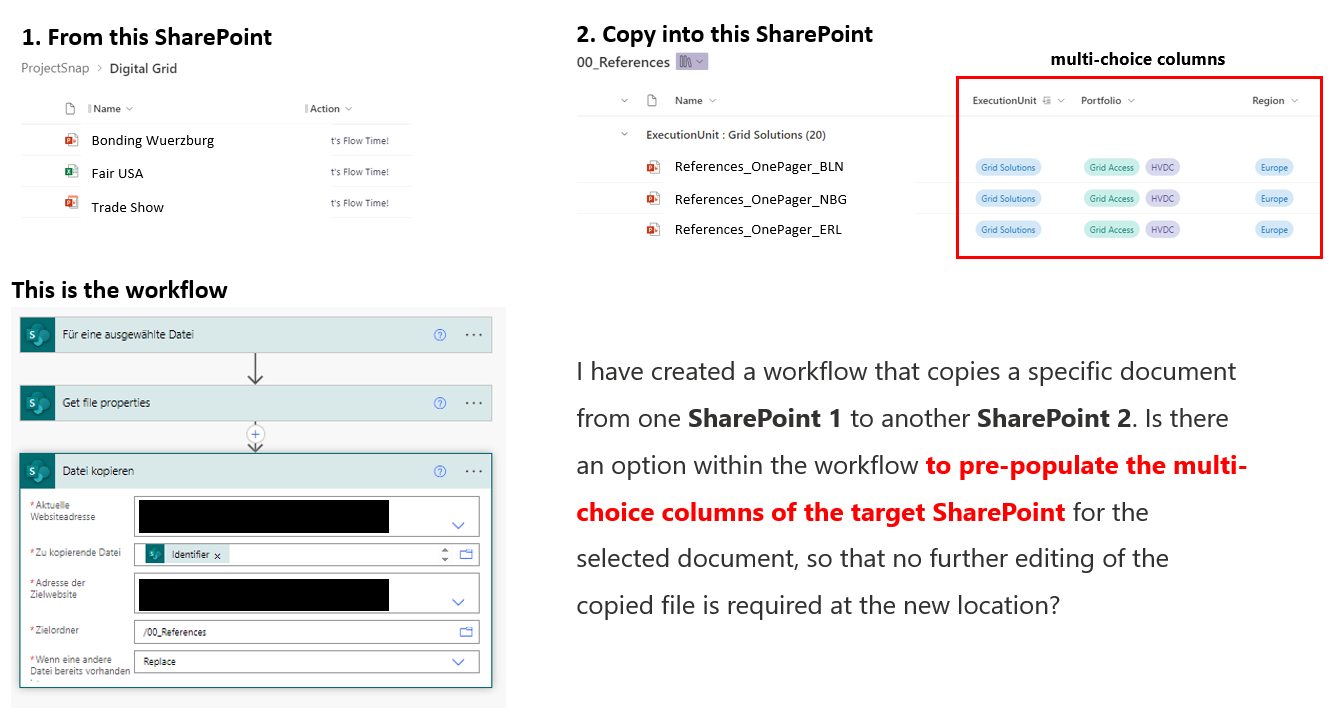Click Grid Access tag in NBG row
1344x714 pixels.
pyautogui.click(x=1112, y=199)
